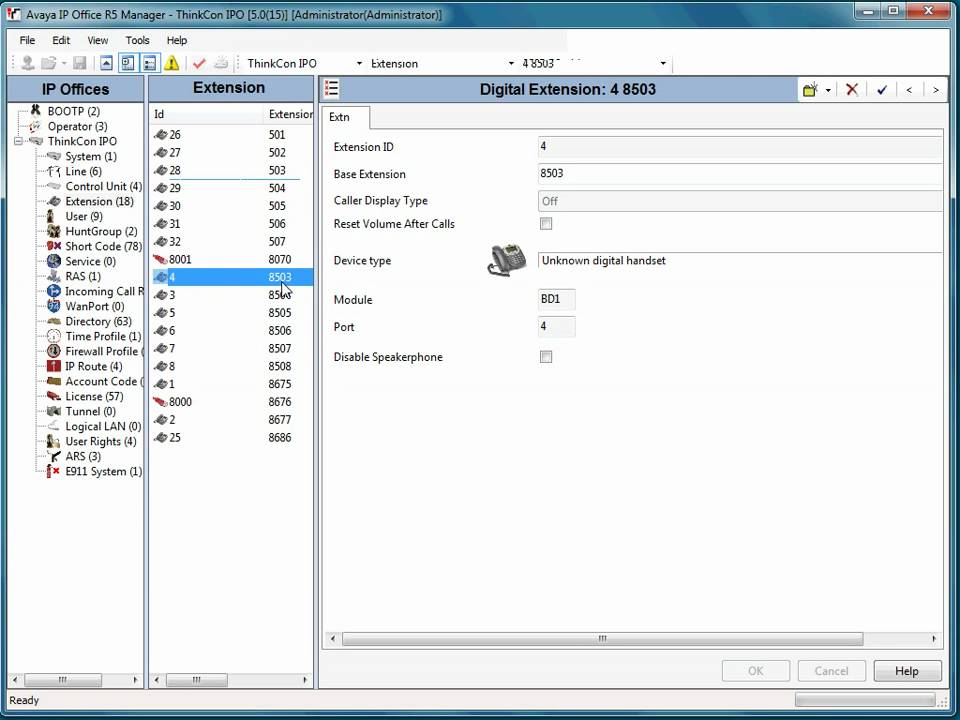Open Line (6) tree item

click(x=83, y=171)
